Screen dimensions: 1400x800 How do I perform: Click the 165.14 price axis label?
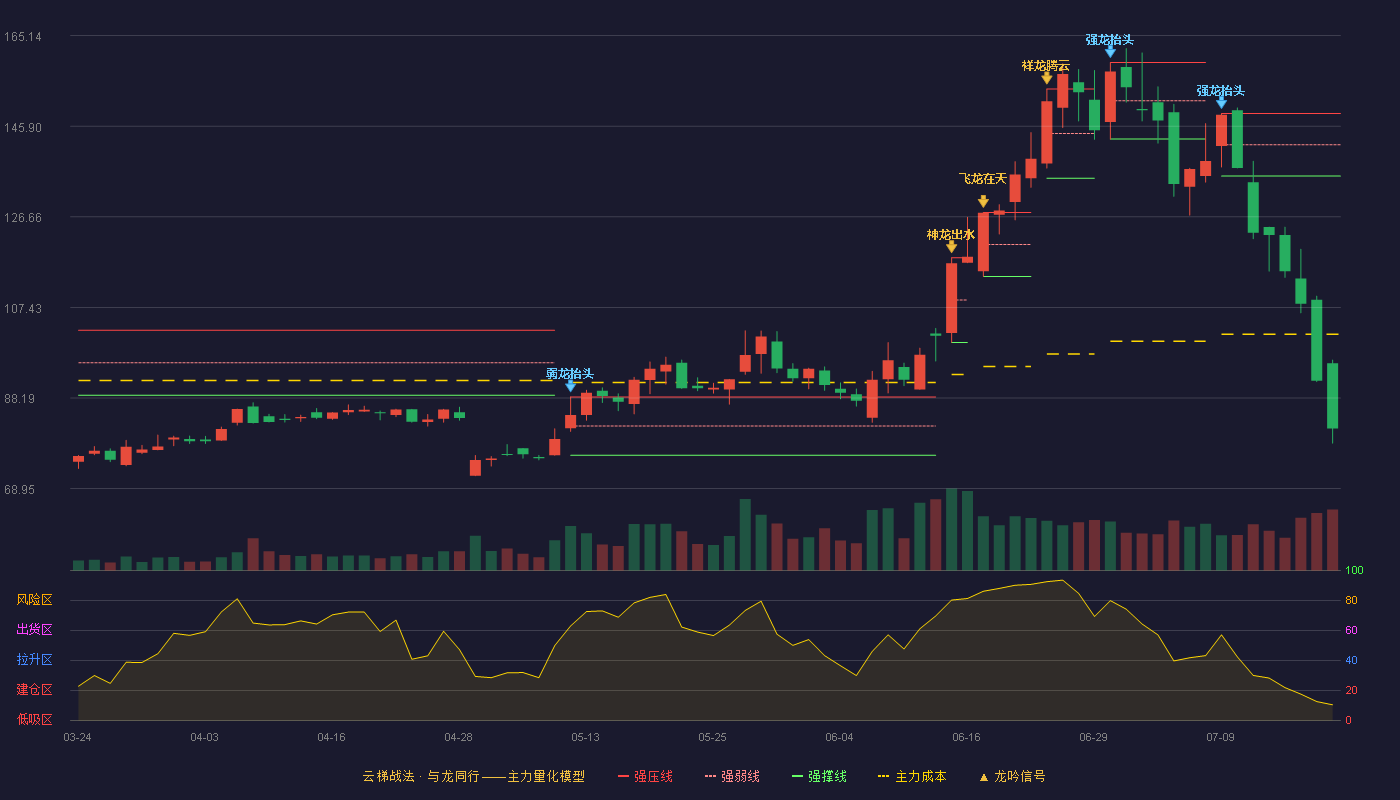tap(22, 37)
